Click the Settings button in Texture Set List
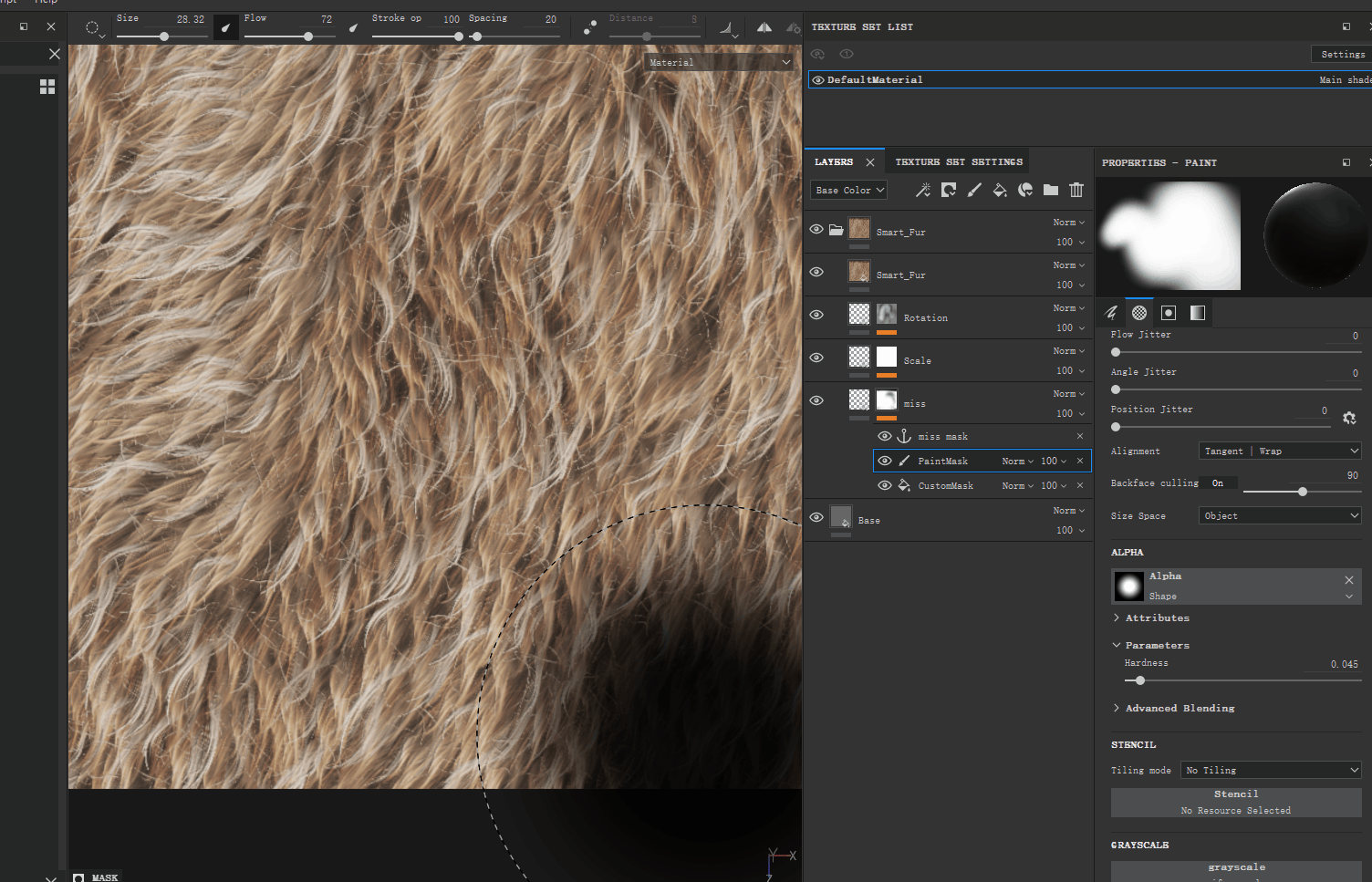Screen dimensions: 1372x882 coord(1342,55)
